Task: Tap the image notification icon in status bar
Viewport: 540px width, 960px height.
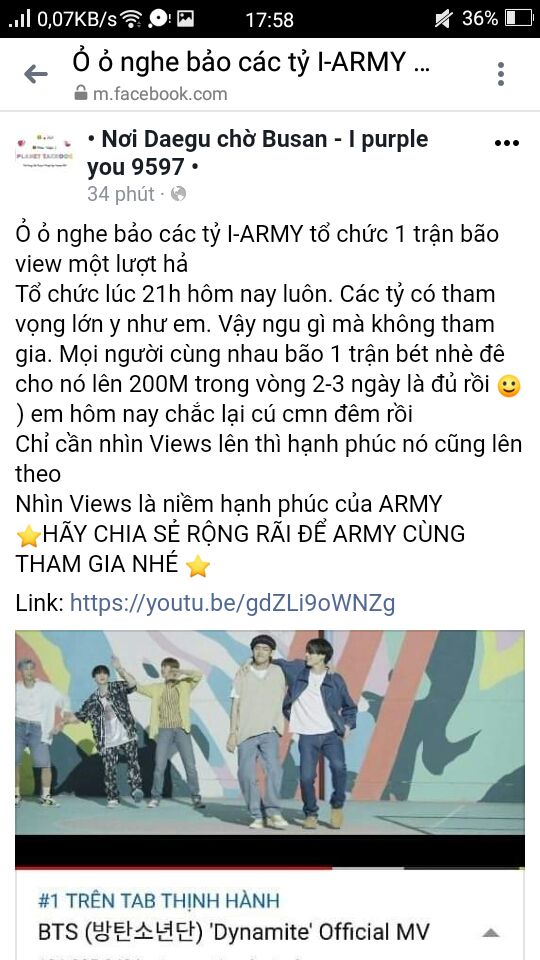Action: pos(186,19)
